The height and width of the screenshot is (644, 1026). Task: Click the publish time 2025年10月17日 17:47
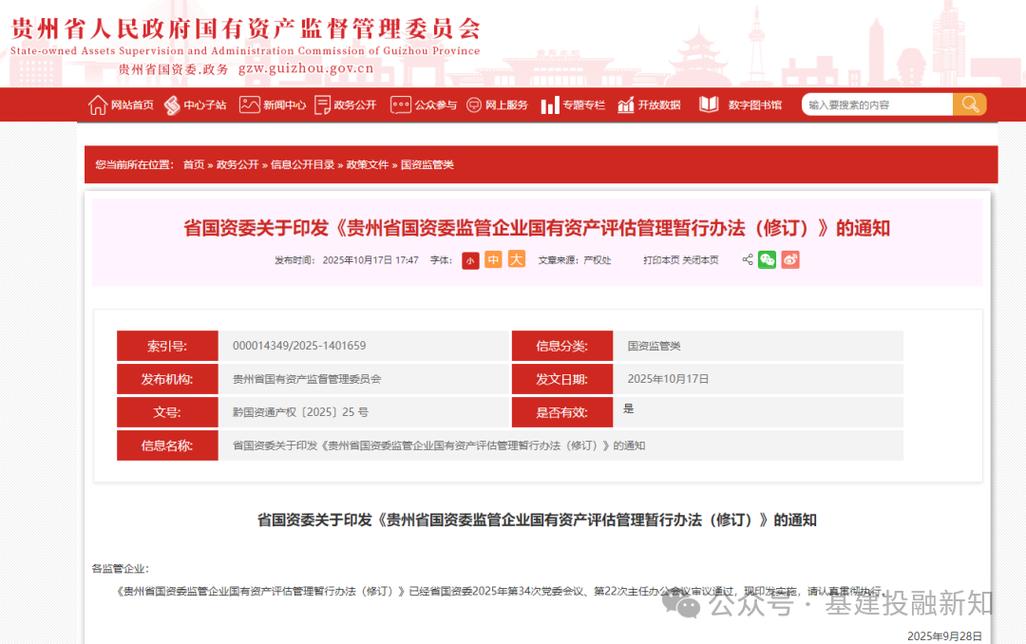[370, 260]
